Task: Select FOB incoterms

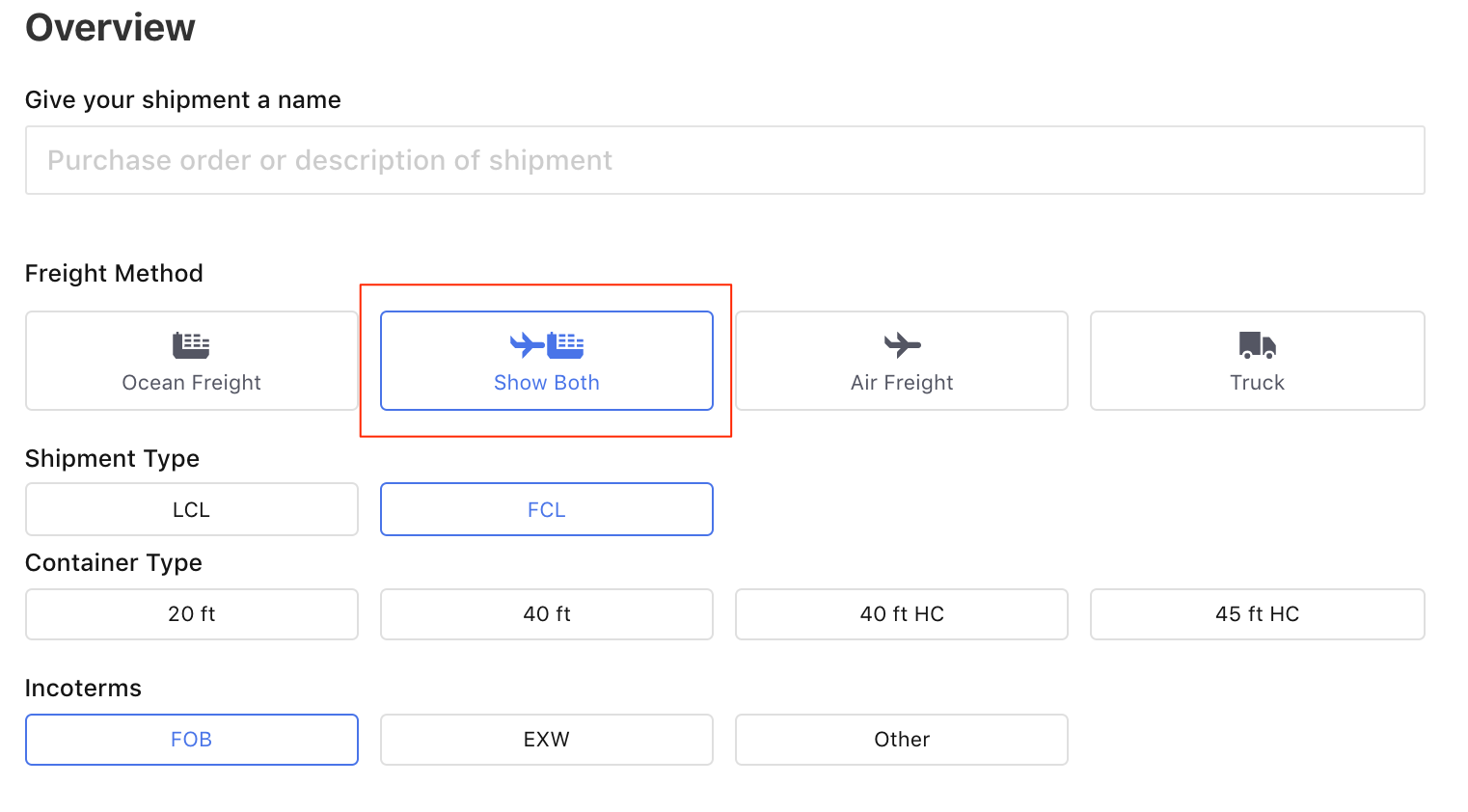Action: 191,740
